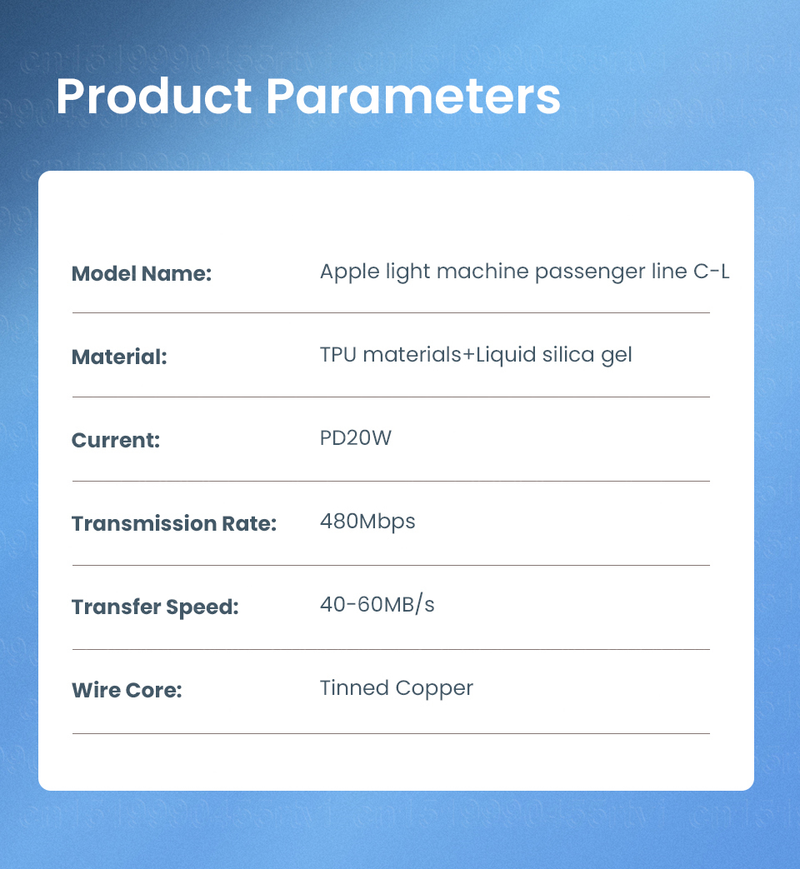The height and width of the screenshot is (869, 800).
Task: Click the divider line below Transfer Speed row
Action: click(391, 649)
